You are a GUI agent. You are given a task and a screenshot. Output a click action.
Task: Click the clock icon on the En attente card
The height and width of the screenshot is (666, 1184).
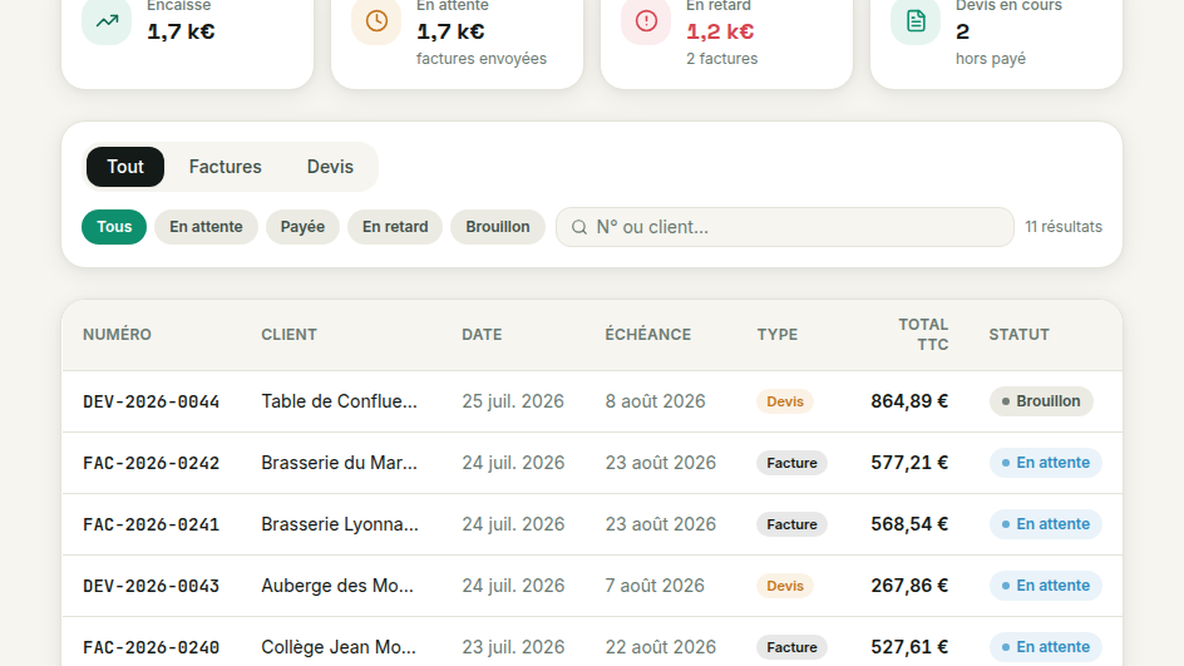click(x=376, y=21)
